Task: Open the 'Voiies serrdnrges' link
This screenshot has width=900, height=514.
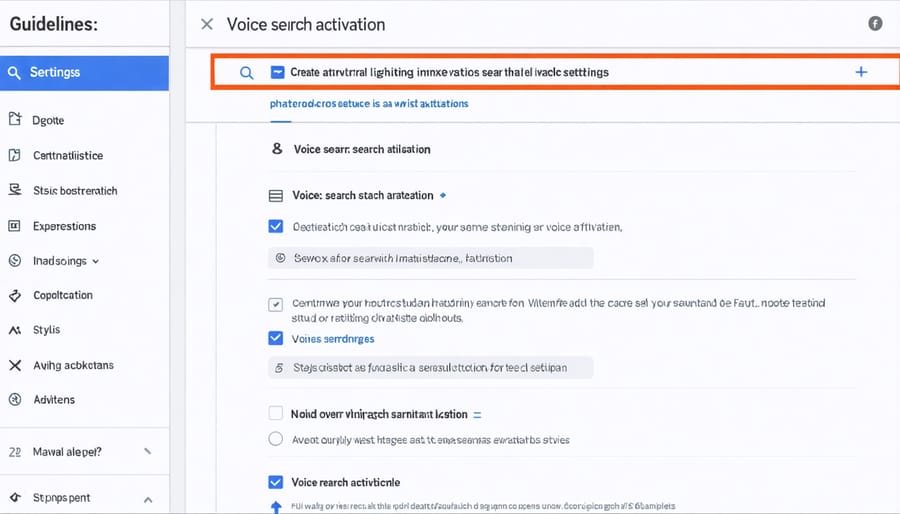Action: 333,339
